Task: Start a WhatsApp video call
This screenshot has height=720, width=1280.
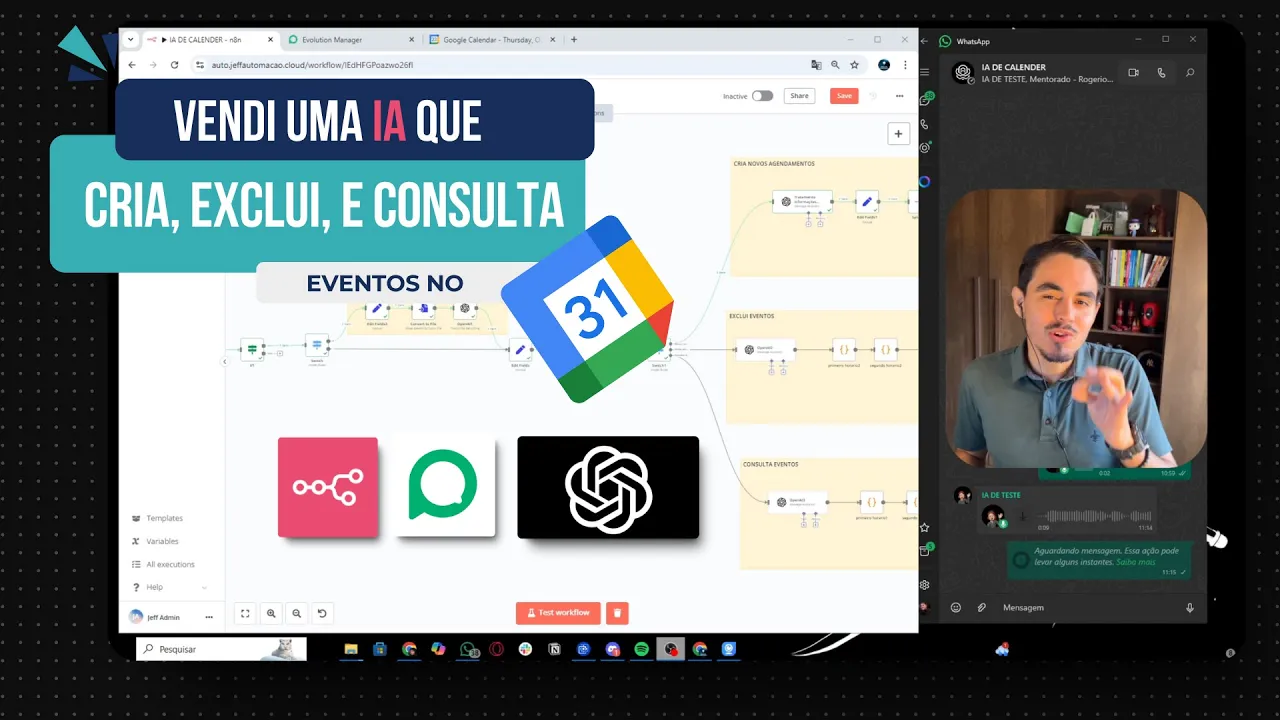Action: coord(1133,73)
